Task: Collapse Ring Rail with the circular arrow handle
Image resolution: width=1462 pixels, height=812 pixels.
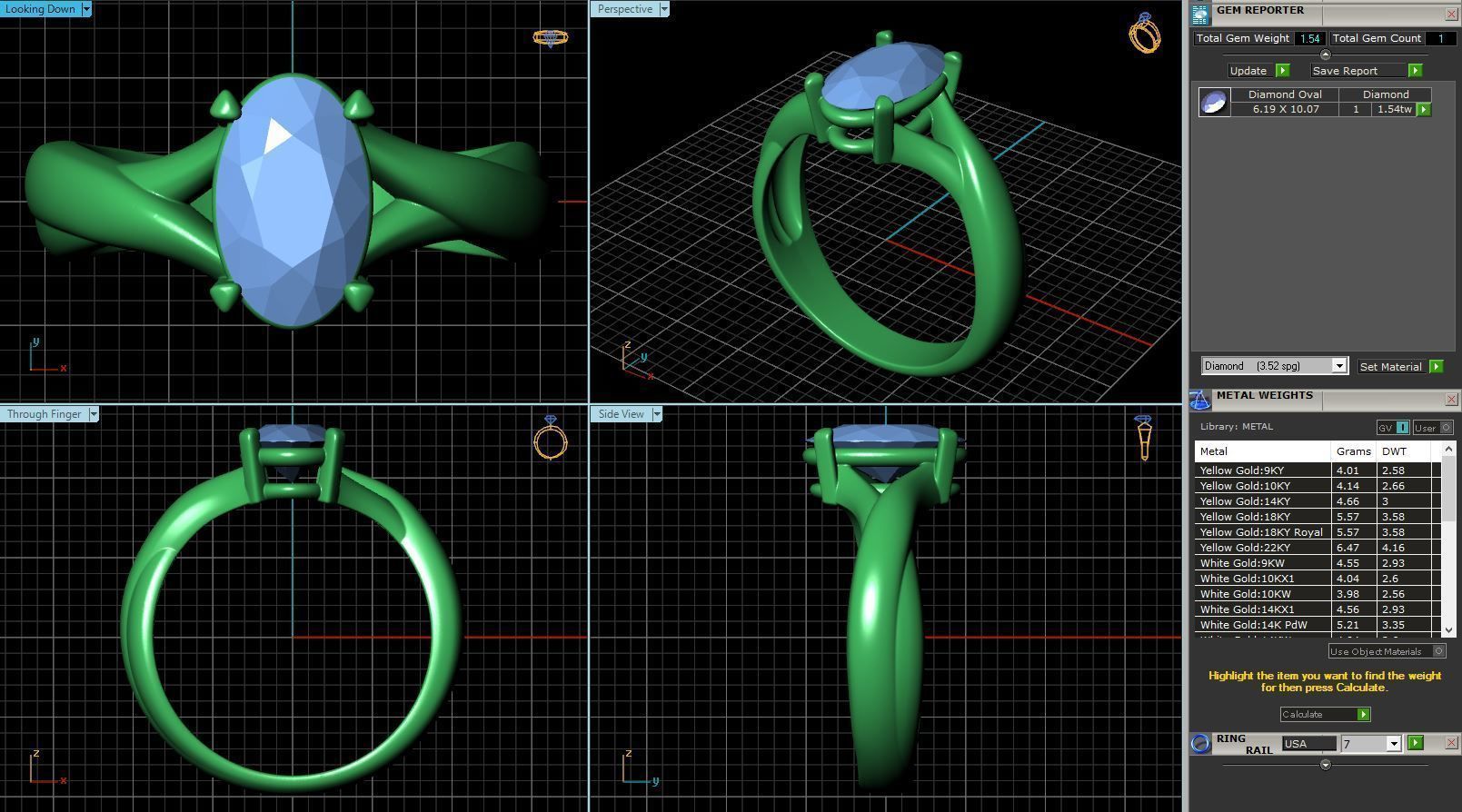Action: pyautogui.click(x=1325, y=765)
